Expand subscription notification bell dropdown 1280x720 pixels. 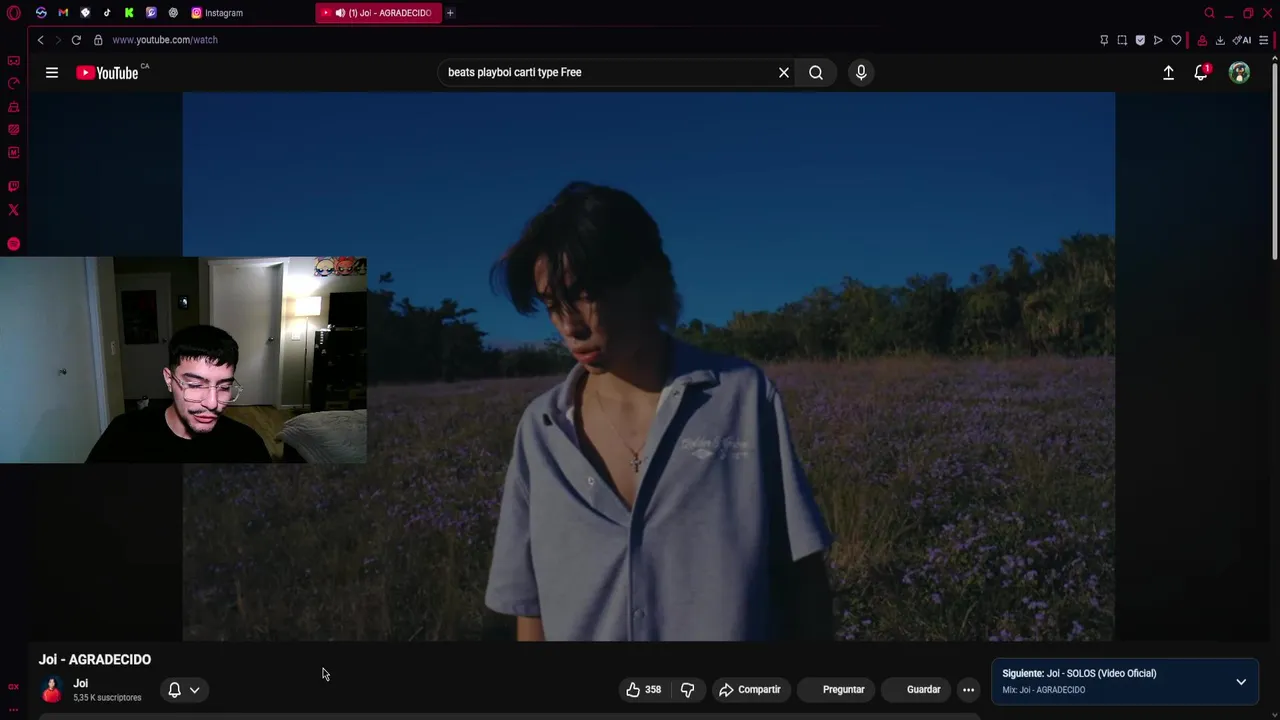click(184, 689)
